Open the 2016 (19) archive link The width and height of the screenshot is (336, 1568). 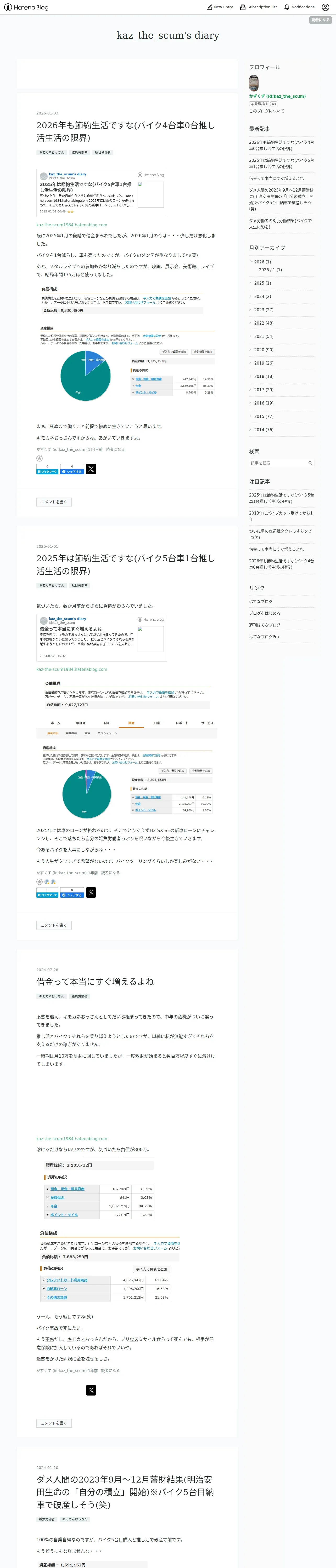coord(264,403)
